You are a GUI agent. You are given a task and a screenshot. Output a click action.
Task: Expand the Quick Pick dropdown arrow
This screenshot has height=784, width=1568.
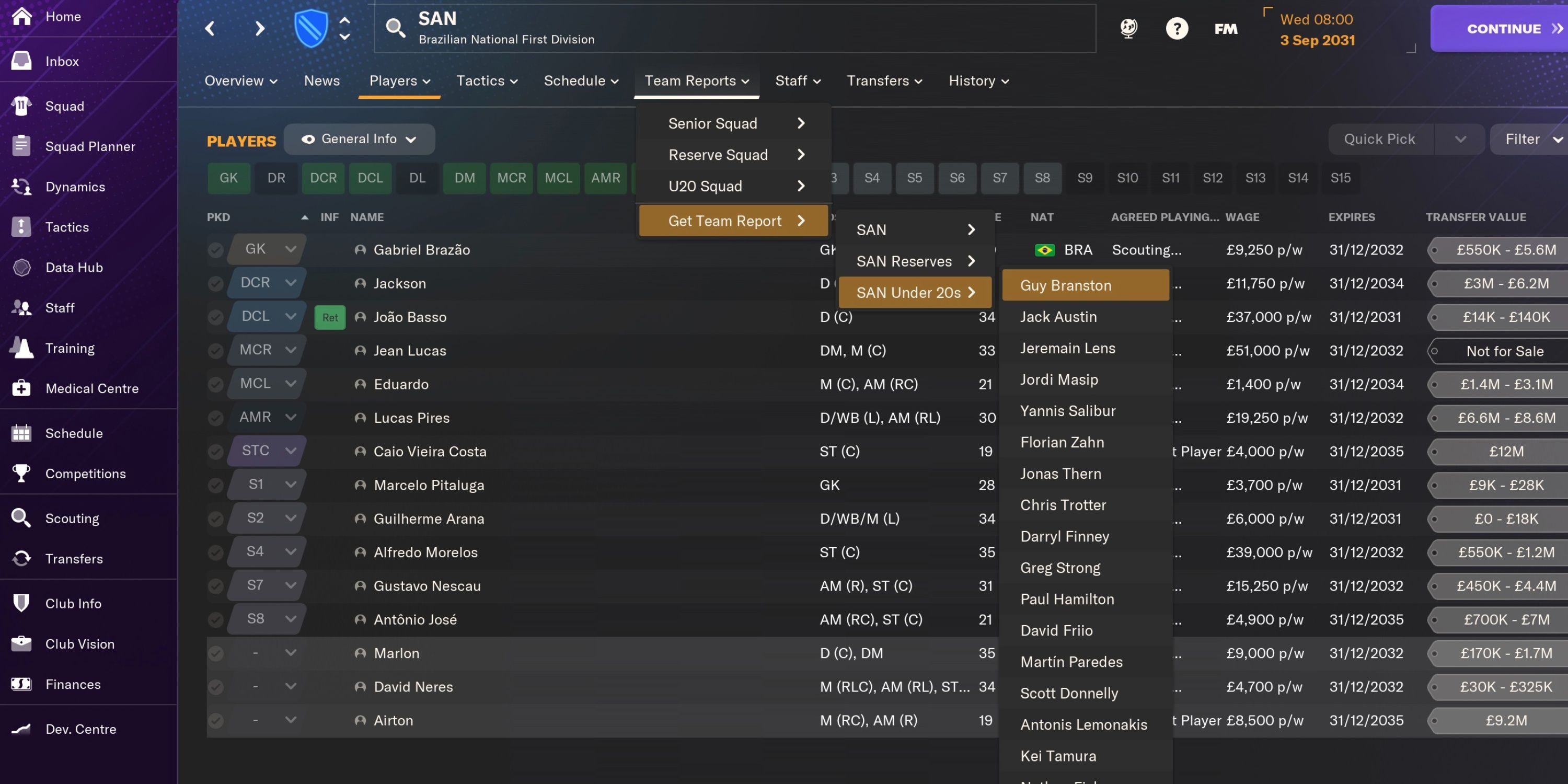(x=1459, y=139)
